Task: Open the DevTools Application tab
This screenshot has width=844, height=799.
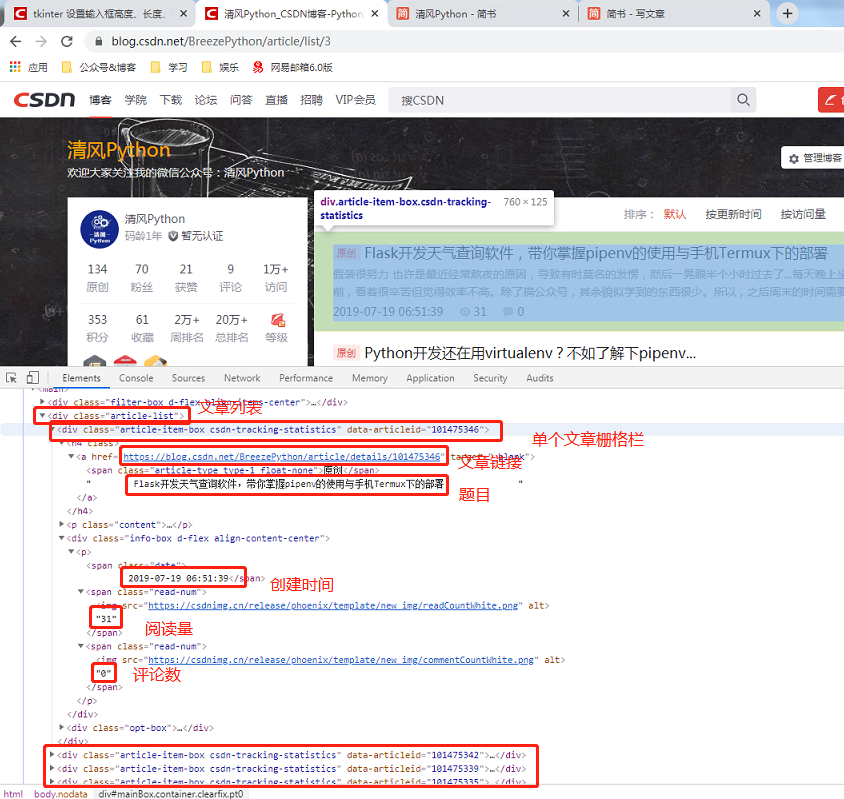Action: 430,378
